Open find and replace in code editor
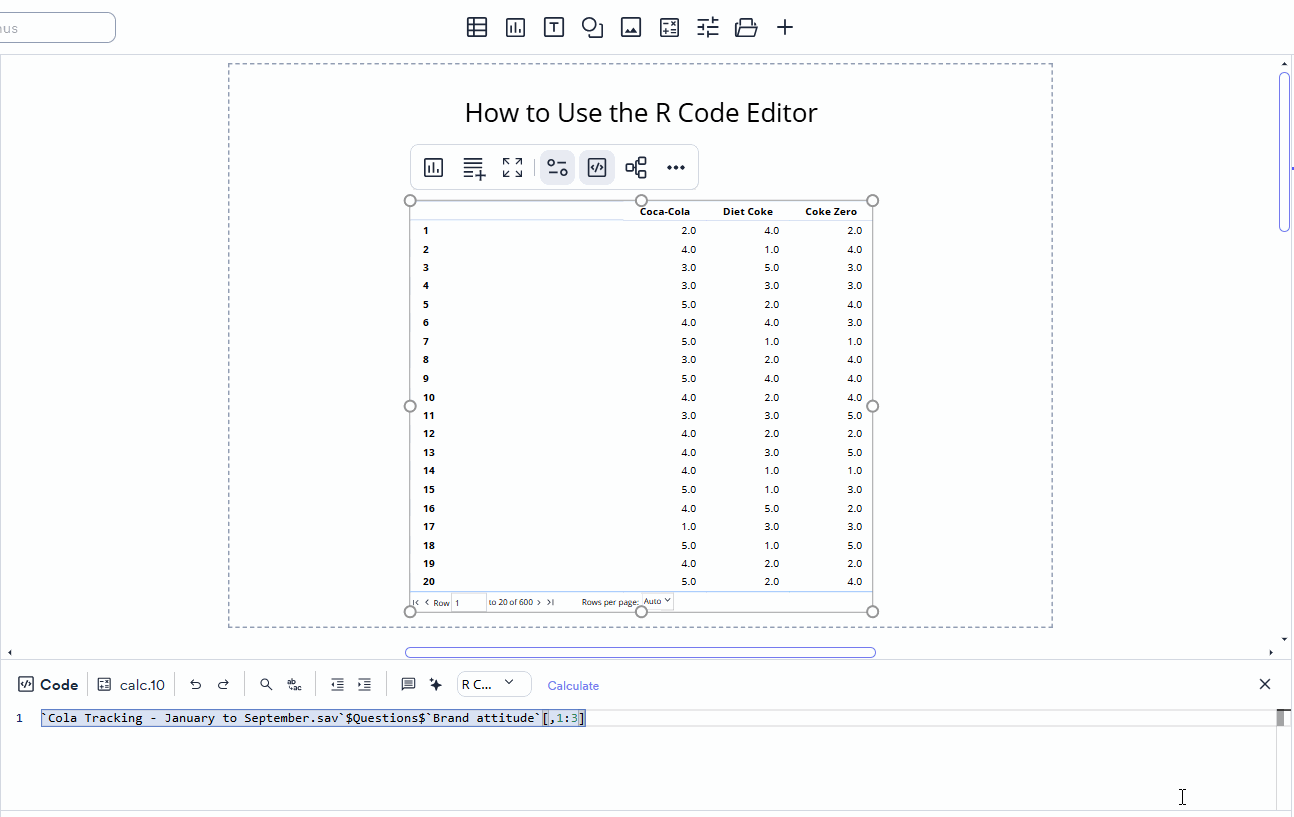The width and height of the screenshot is (1294, 817). [x=294, y=685]
